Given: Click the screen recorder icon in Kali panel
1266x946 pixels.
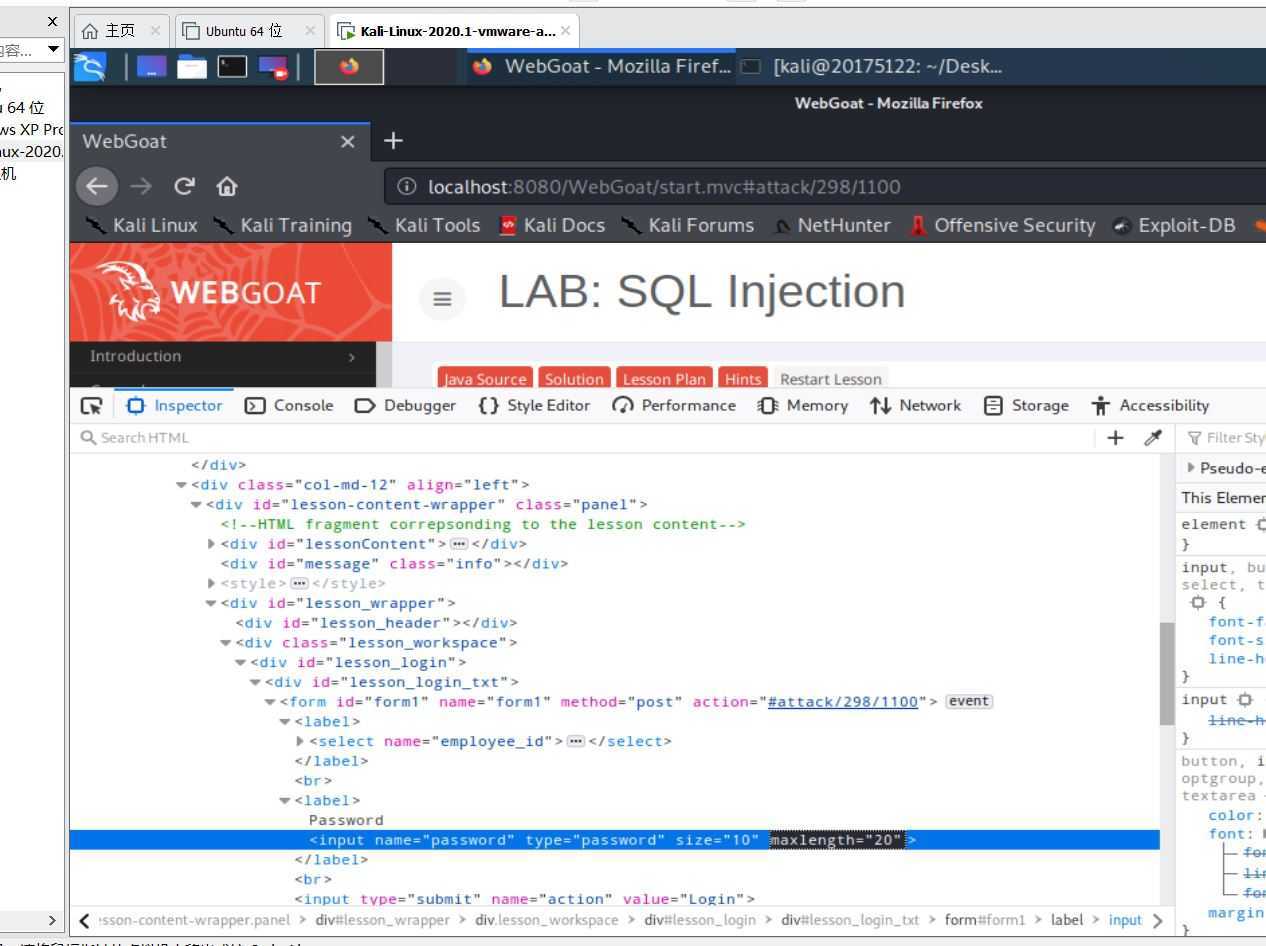Looking at the screenshot, I should coord(271,67).
